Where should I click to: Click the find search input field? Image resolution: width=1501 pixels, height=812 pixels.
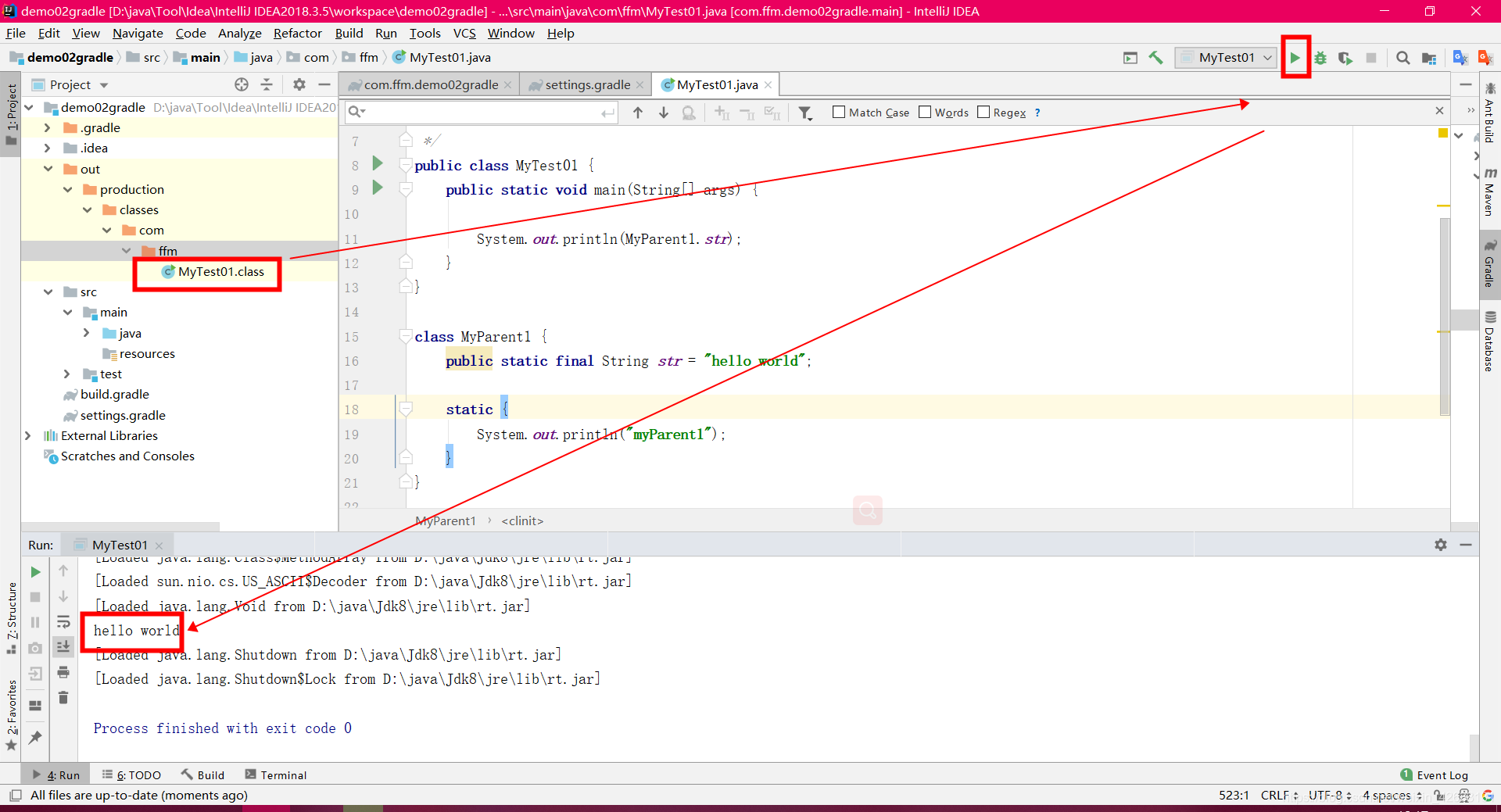[481, 112]
